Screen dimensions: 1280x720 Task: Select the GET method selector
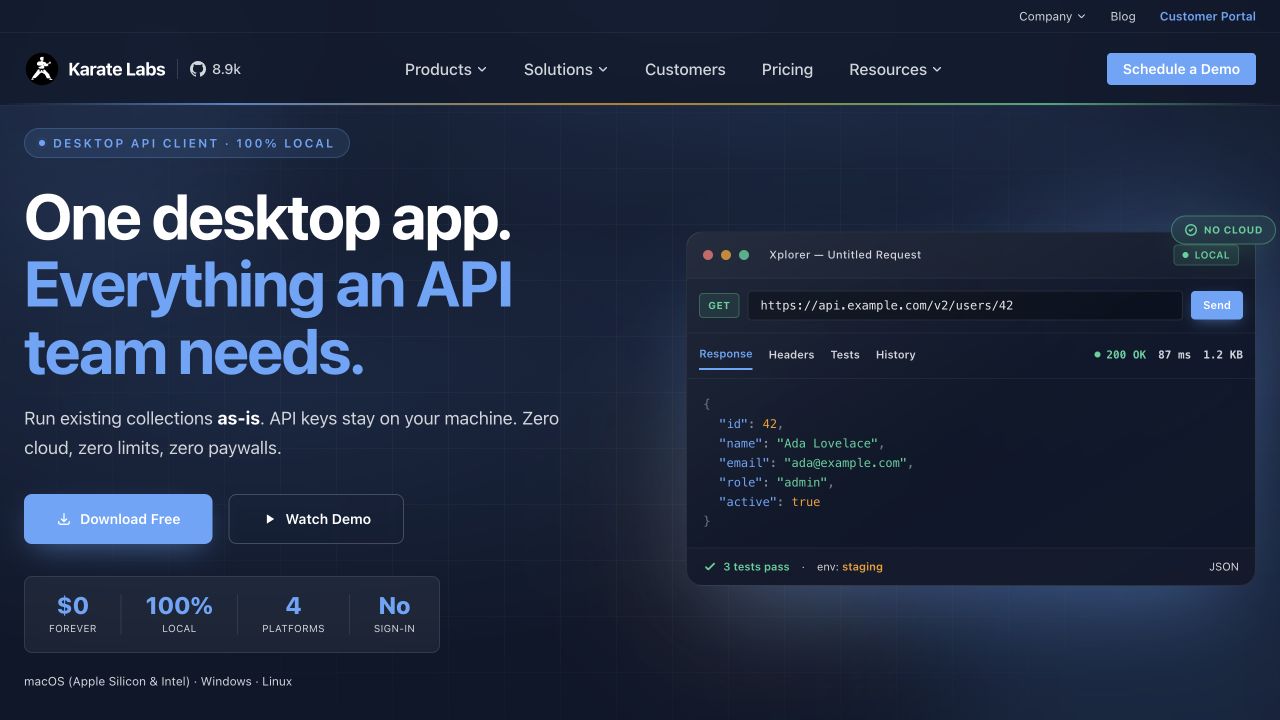pos(719,305)
